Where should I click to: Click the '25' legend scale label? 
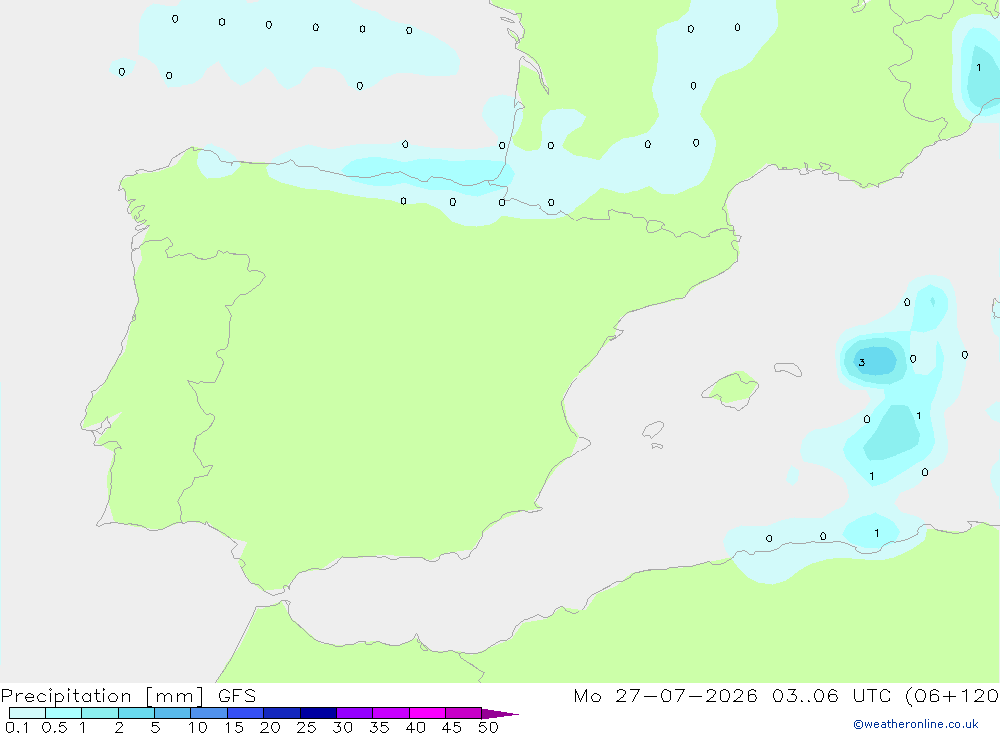point(306,727)
